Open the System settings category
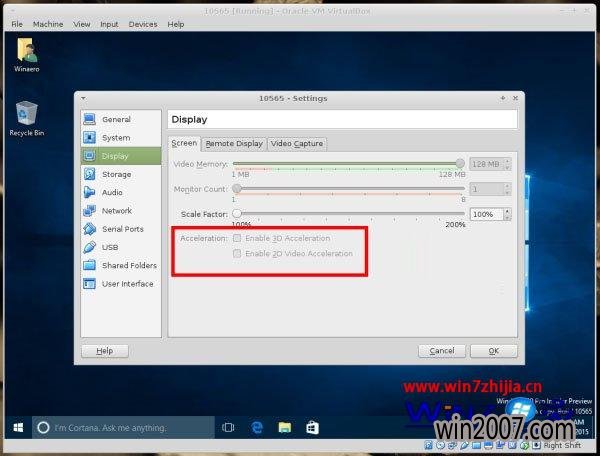Image resolution: width=600 pixels, height=456 pixels. (x=121, y=138)
